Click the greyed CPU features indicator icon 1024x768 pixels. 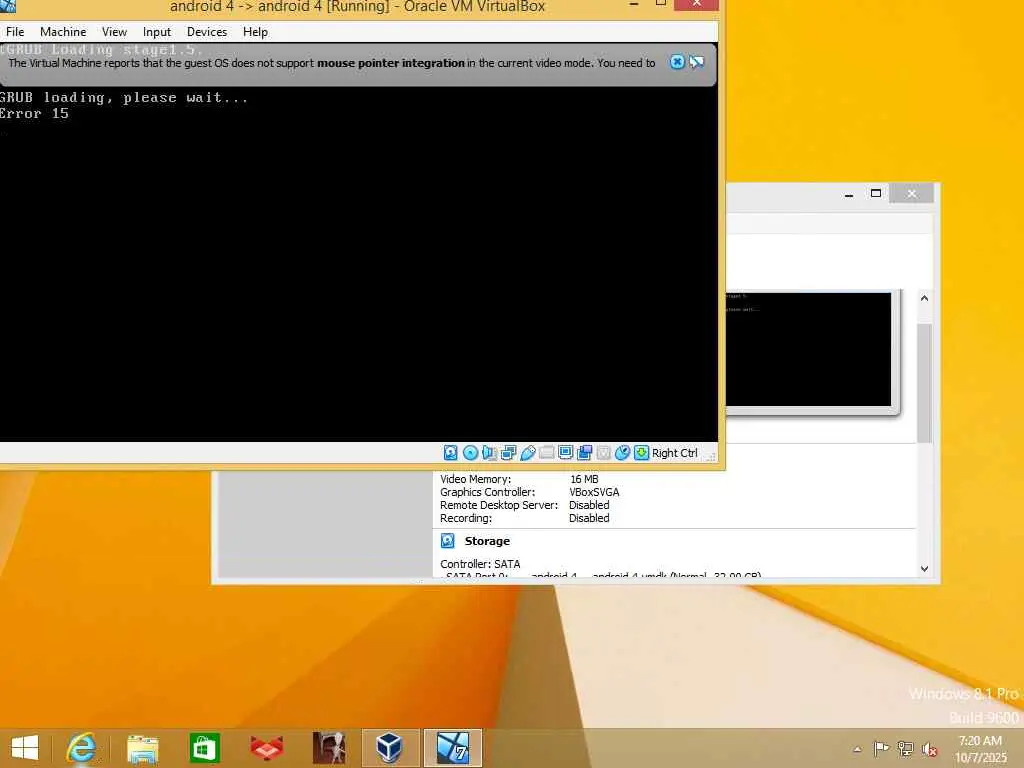tap(604, 453)
